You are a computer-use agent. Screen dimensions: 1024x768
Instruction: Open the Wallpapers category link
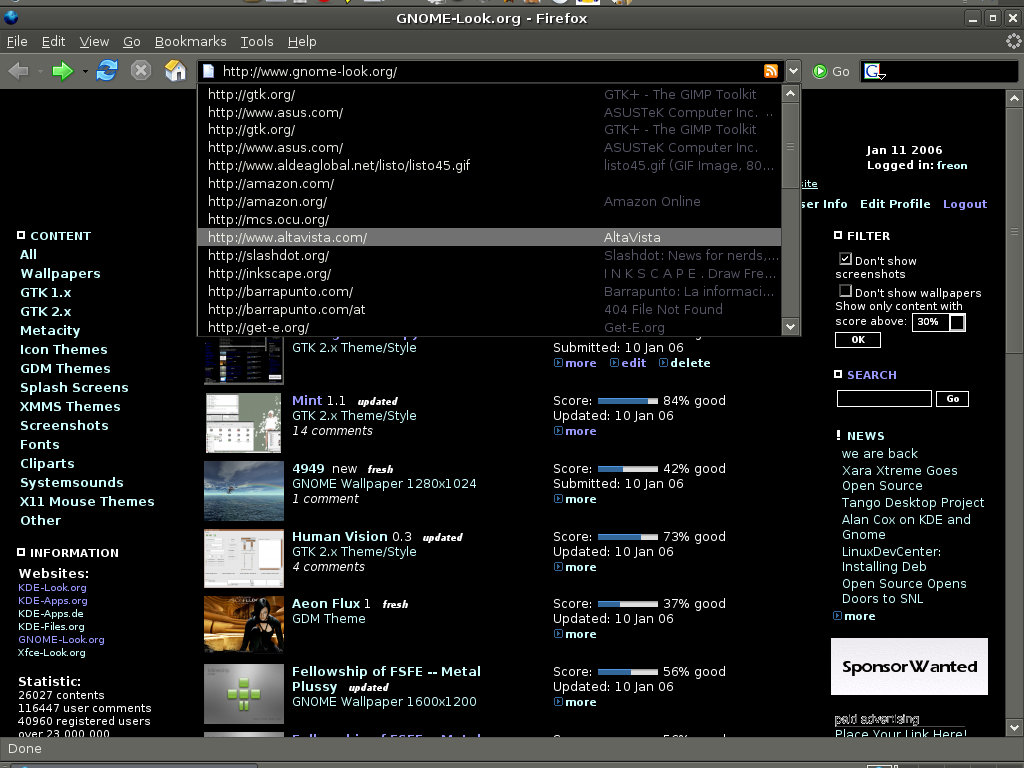[x=60, y=274]
